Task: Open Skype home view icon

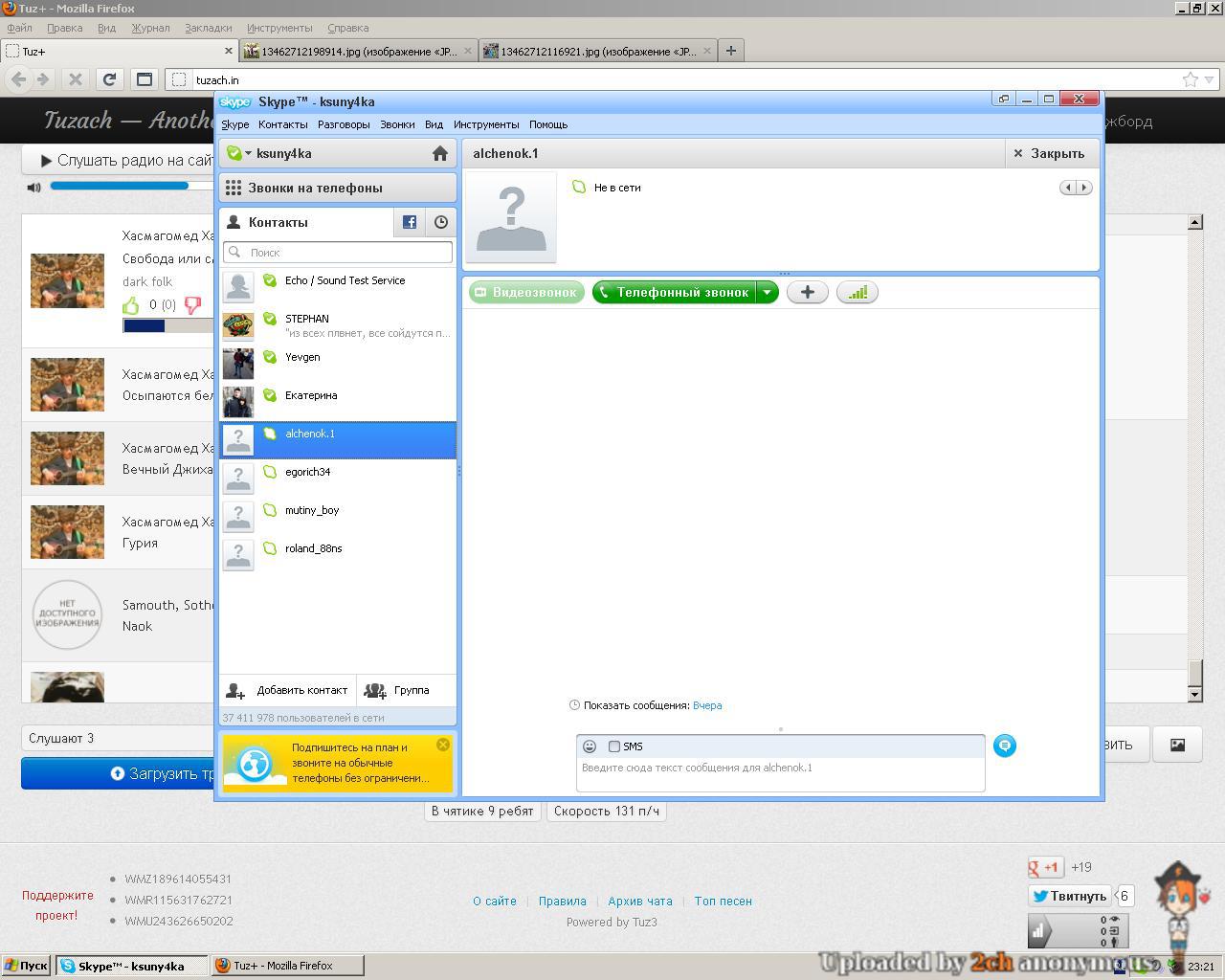Action: click(440, 153)
